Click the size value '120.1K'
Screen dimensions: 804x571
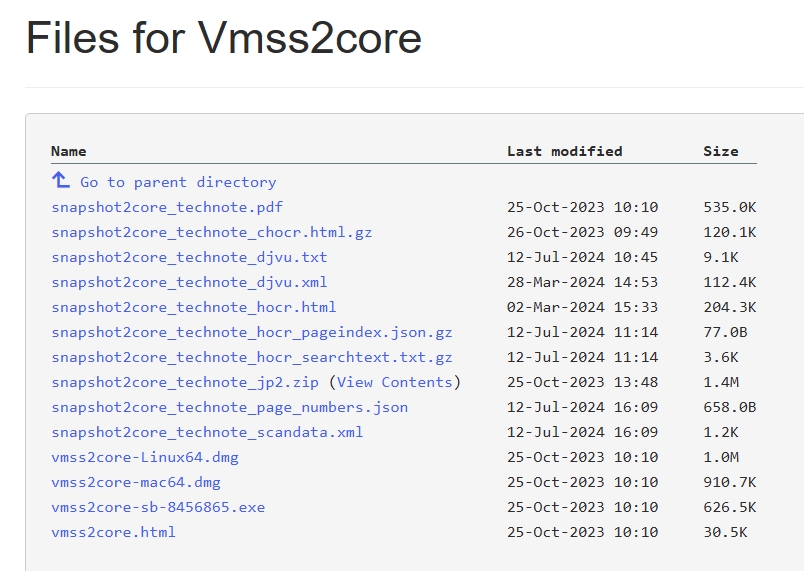[730, 232]
